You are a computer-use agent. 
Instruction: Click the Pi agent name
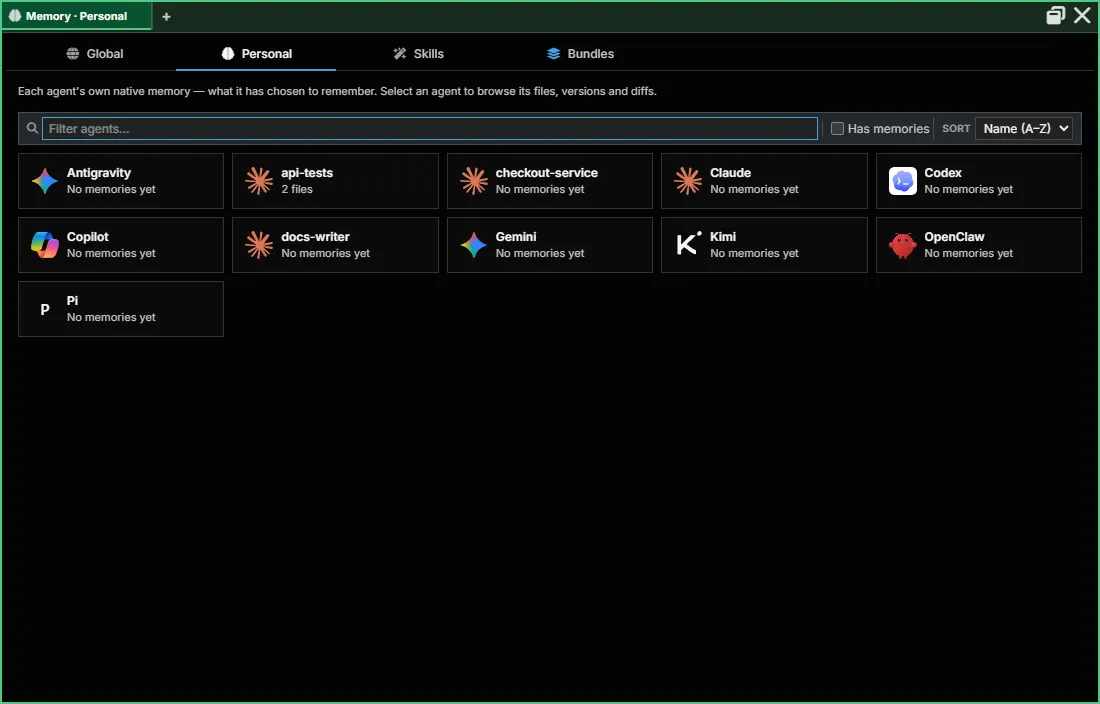72,301
